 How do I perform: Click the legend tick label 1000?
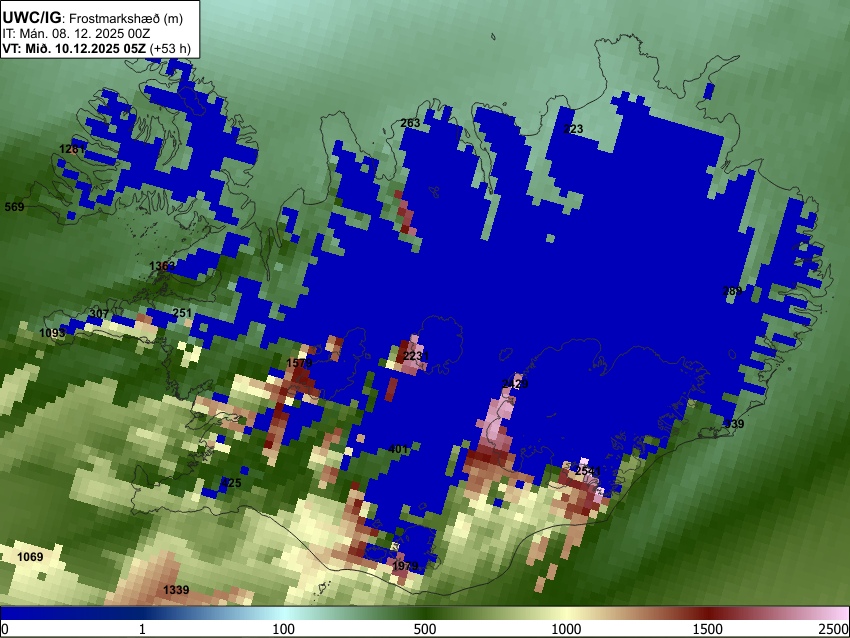pyautogui.click(x=566, y=629)
